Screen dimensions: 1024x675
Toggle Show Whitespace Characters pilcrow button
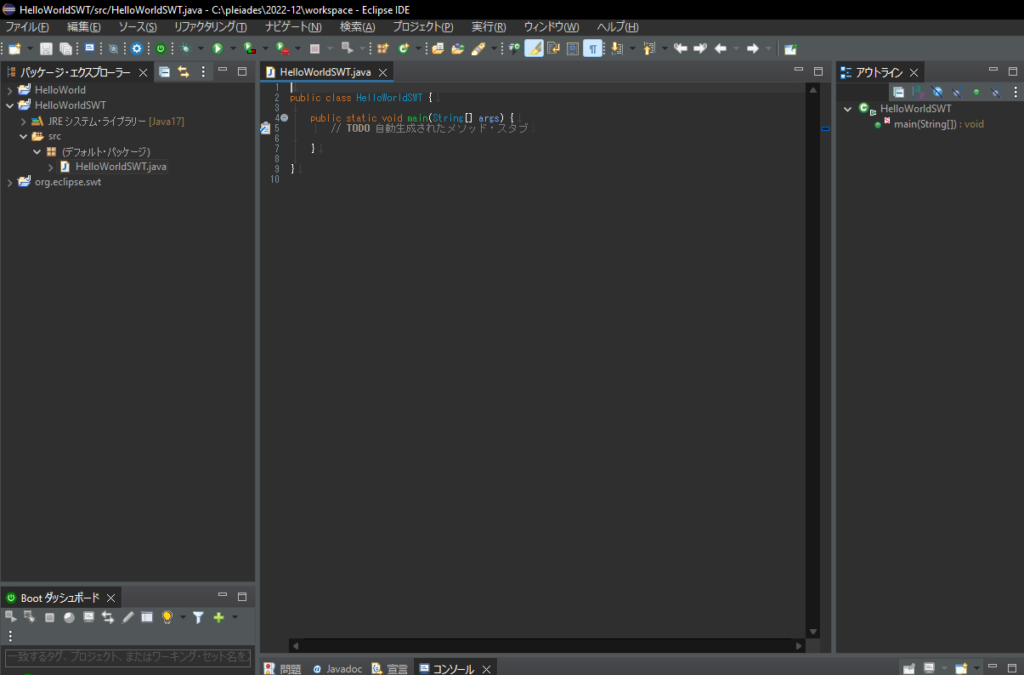[x=592, y=48]
